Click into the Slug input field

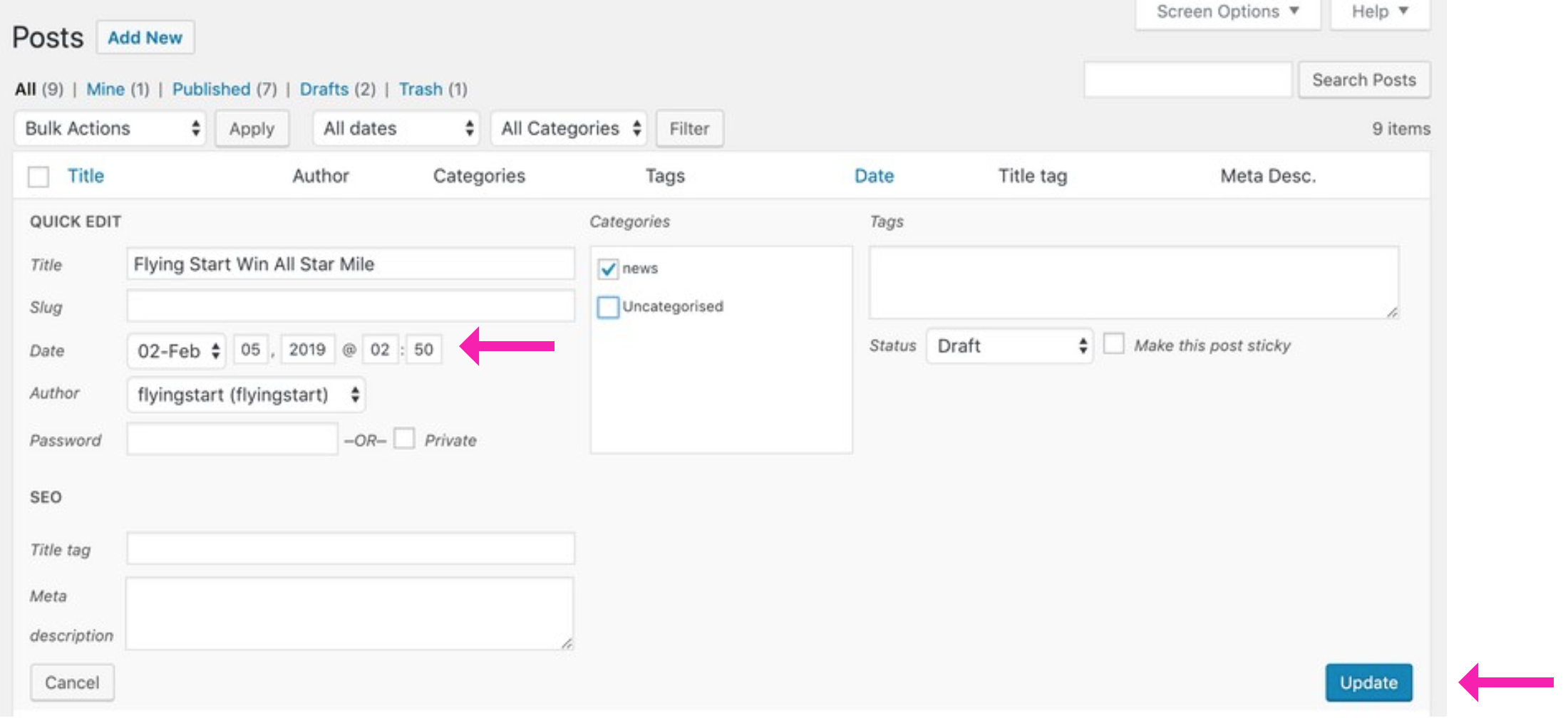click(x=350, y=306)
